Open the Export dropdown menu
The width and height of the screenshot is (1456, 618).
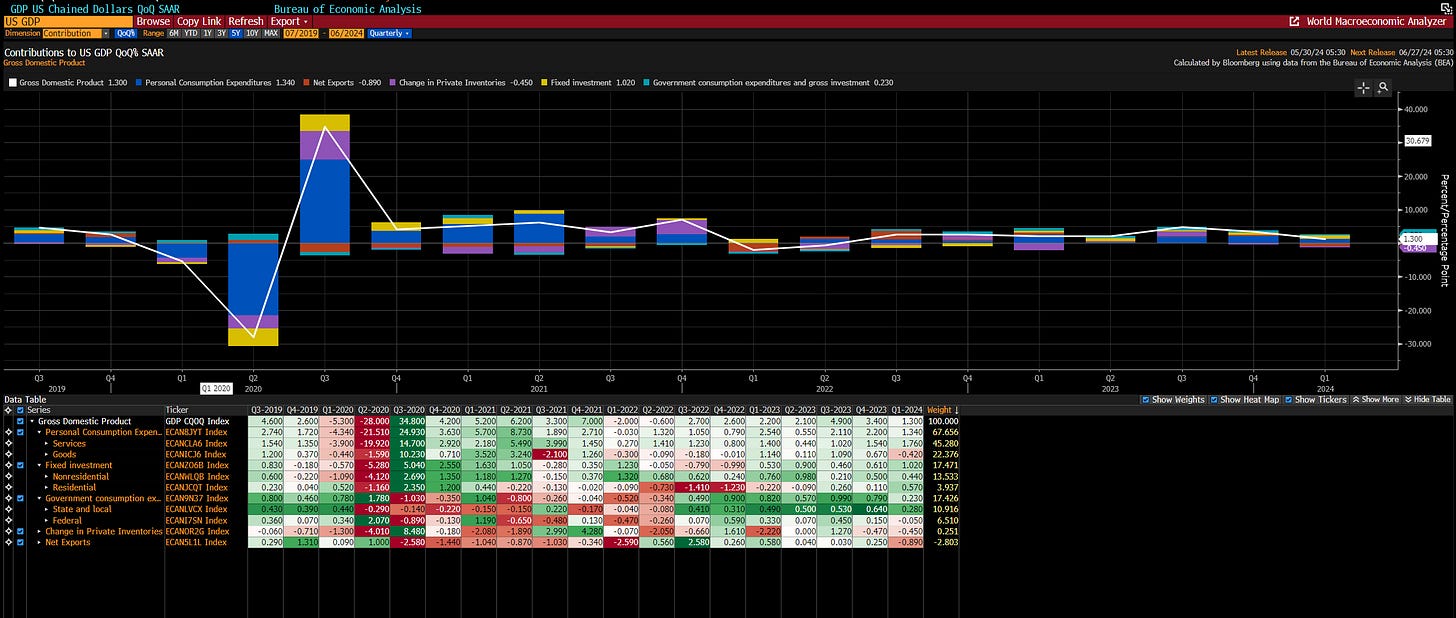(289, 21)
